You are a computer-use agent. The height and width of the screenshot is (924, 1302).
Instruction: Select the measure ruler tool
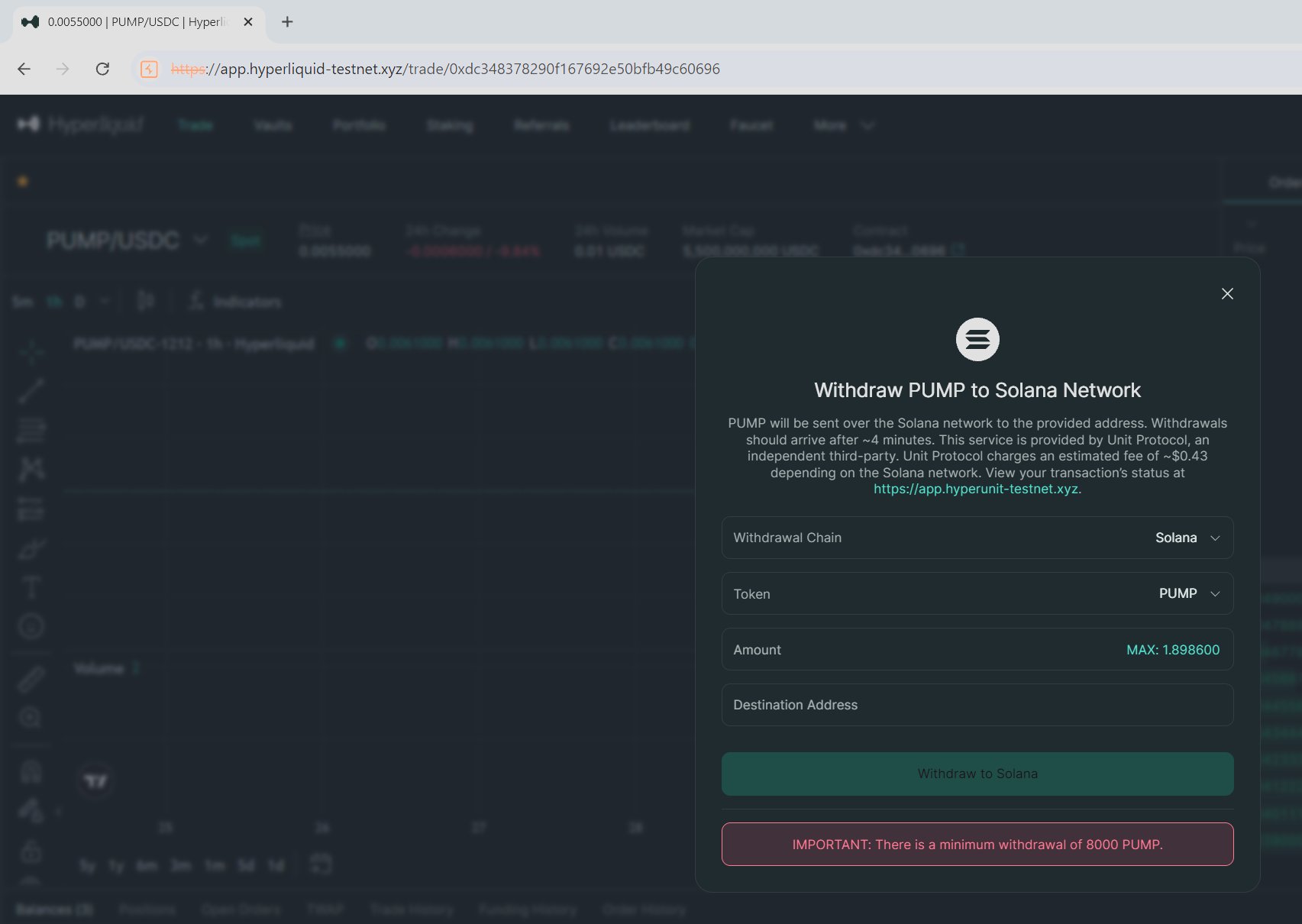(x=31, y=679)
